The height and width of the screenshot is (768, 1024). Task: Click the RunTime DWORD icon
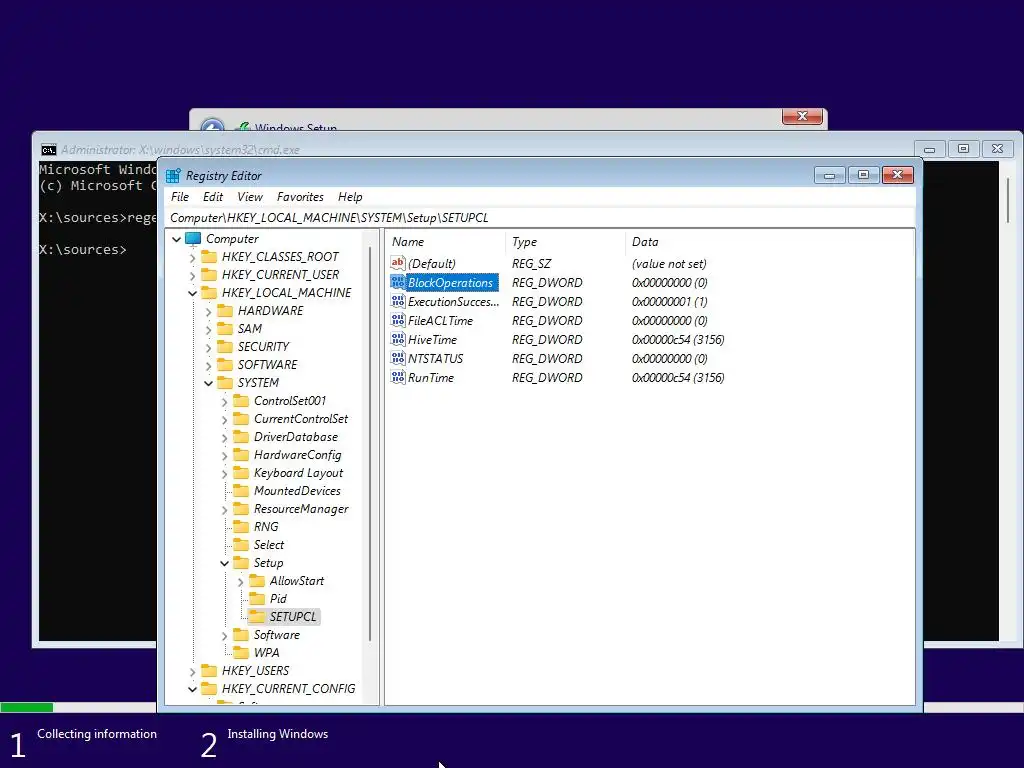coord(398,377)
